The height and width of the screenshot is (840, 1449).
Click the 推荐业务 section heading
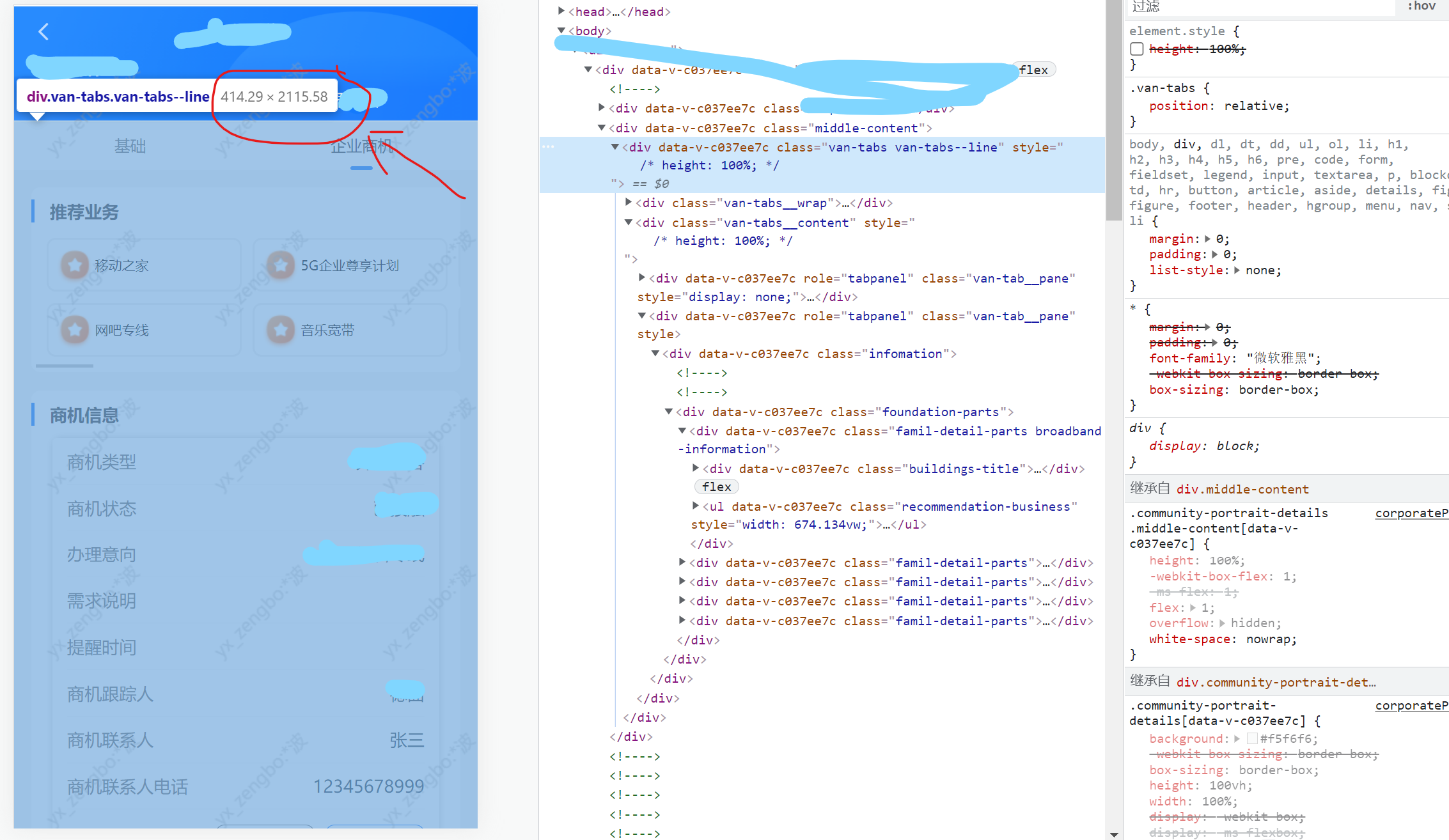pos(84,212)
